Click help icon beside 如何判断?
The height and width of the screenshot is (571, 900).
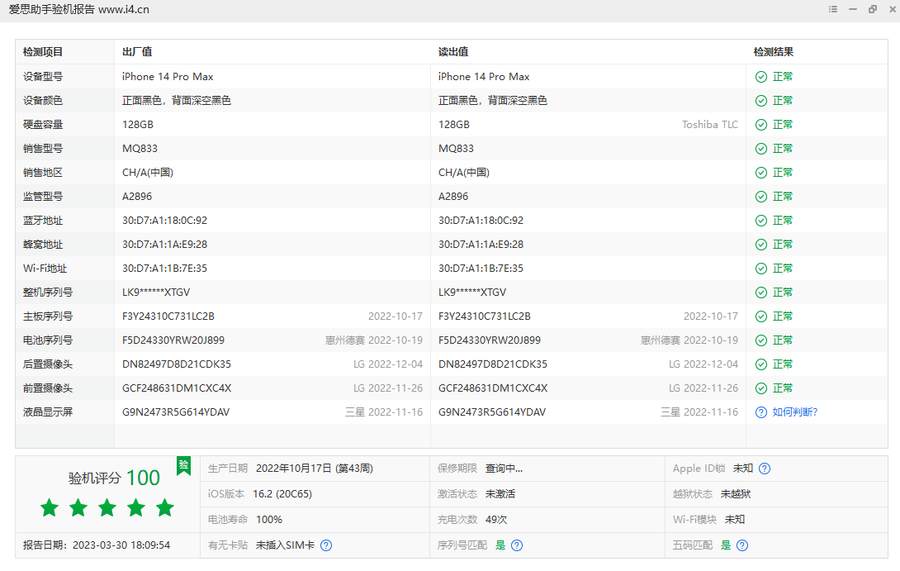click(761, 413)
